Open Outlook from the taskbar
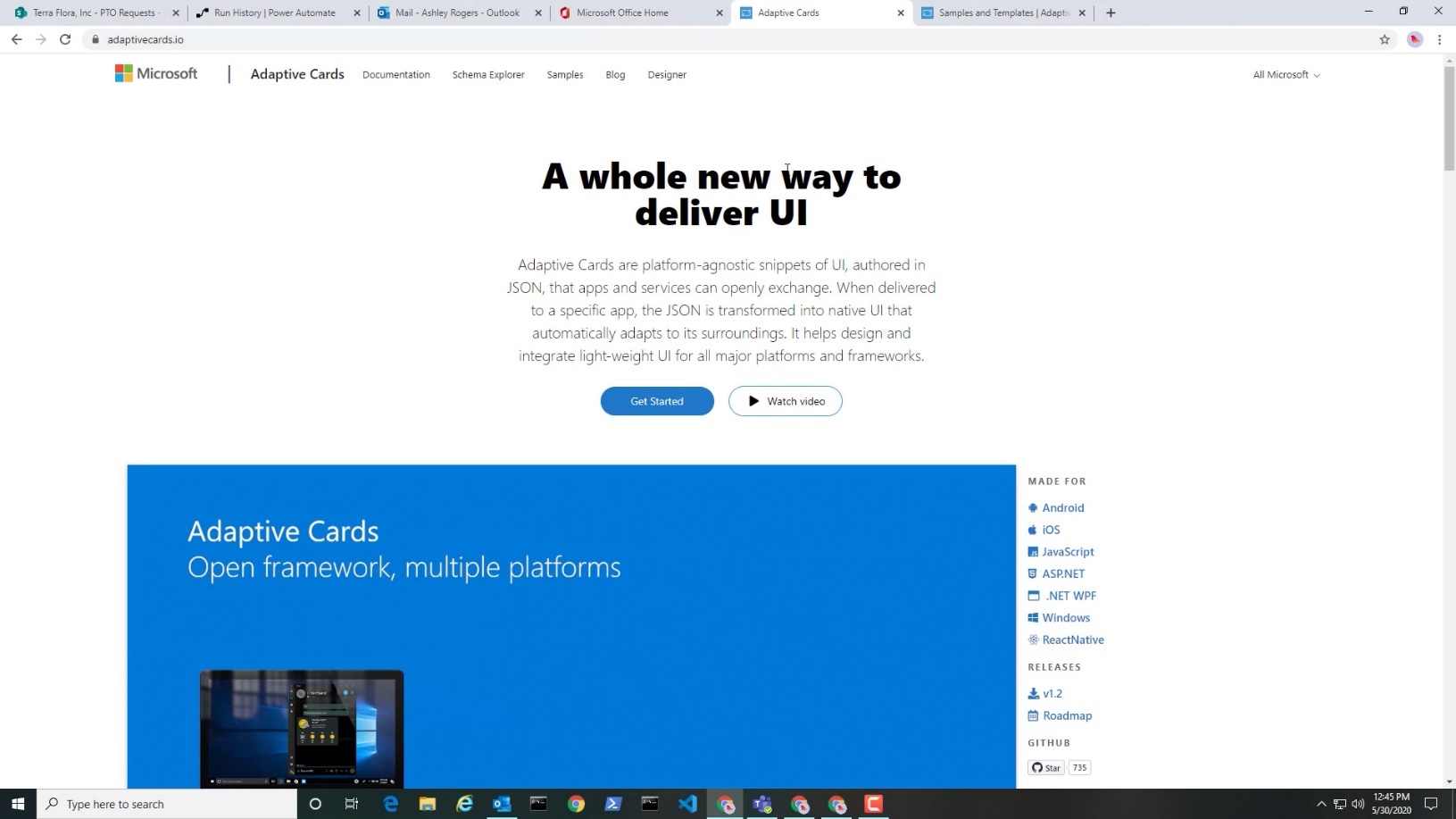Viewport: 1456px width, 819px height. click(502, 804)
